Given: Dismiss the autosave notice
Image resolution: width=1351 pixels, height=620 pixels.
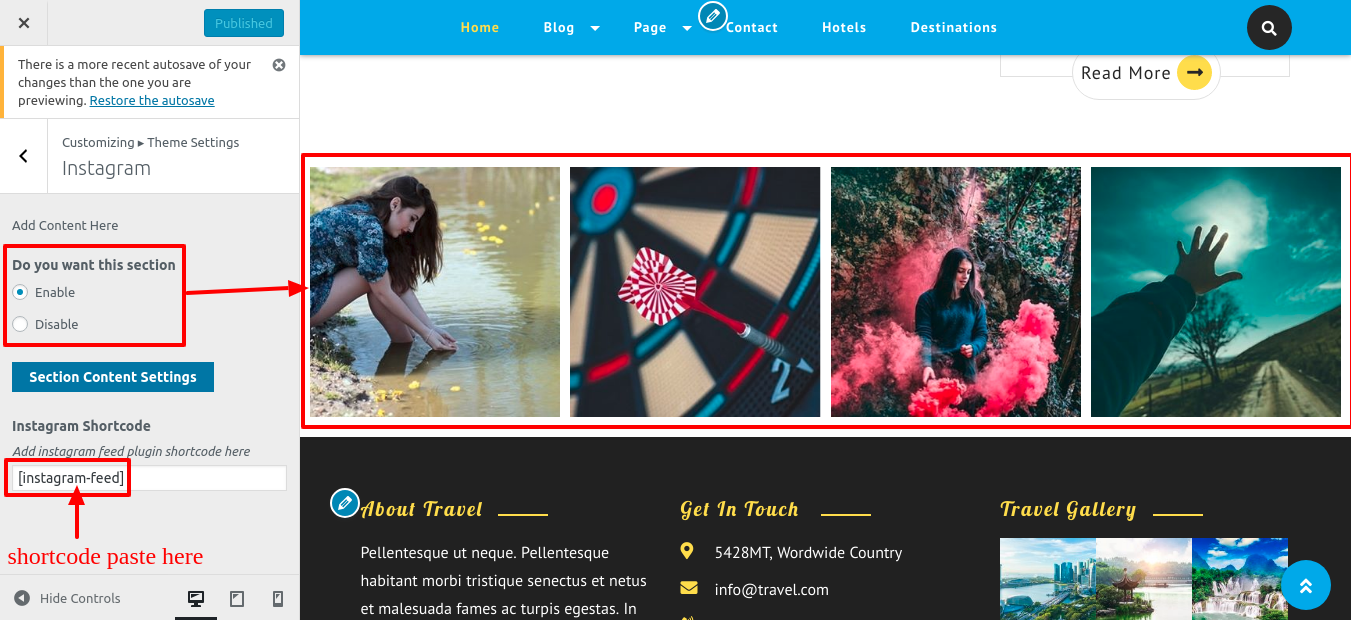Looking at the screenshot, I should click(279, 65).
